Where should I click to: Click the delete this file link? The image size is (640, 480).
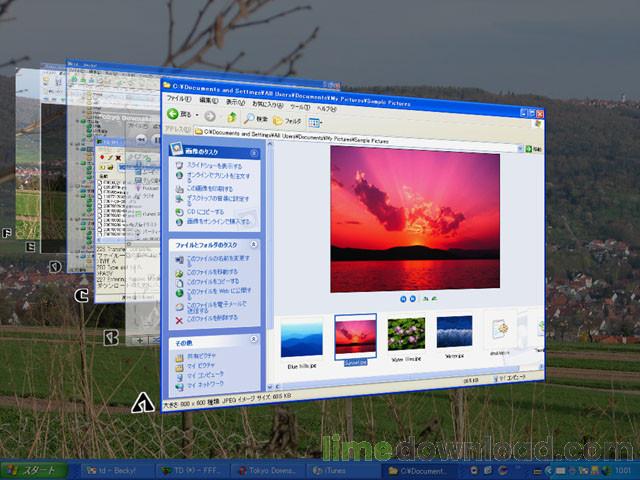point(208,318)
